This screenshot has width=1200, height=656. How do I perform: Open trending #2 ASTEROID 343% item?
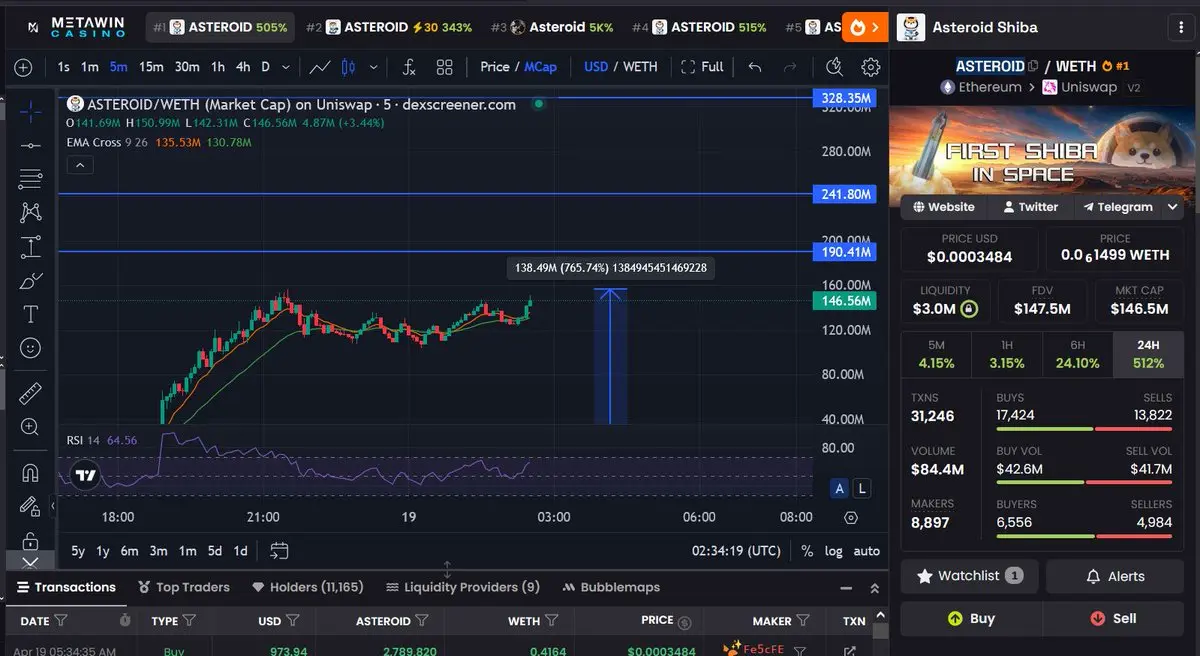click(x=388, y=27)
